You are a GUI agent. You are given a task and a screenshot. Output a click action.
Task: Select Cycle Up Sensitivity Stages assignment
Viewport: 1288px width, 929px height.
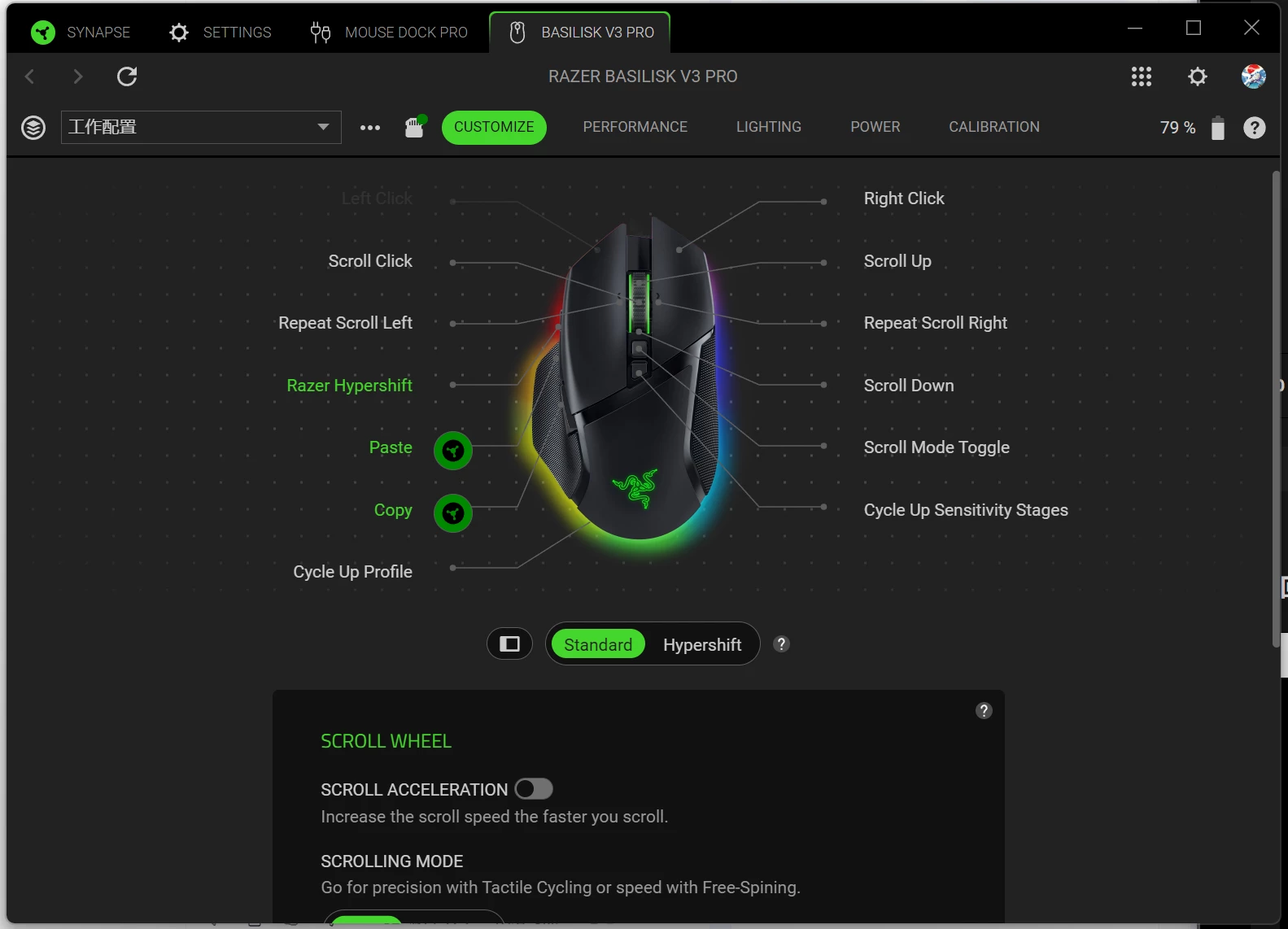(966, 510)
